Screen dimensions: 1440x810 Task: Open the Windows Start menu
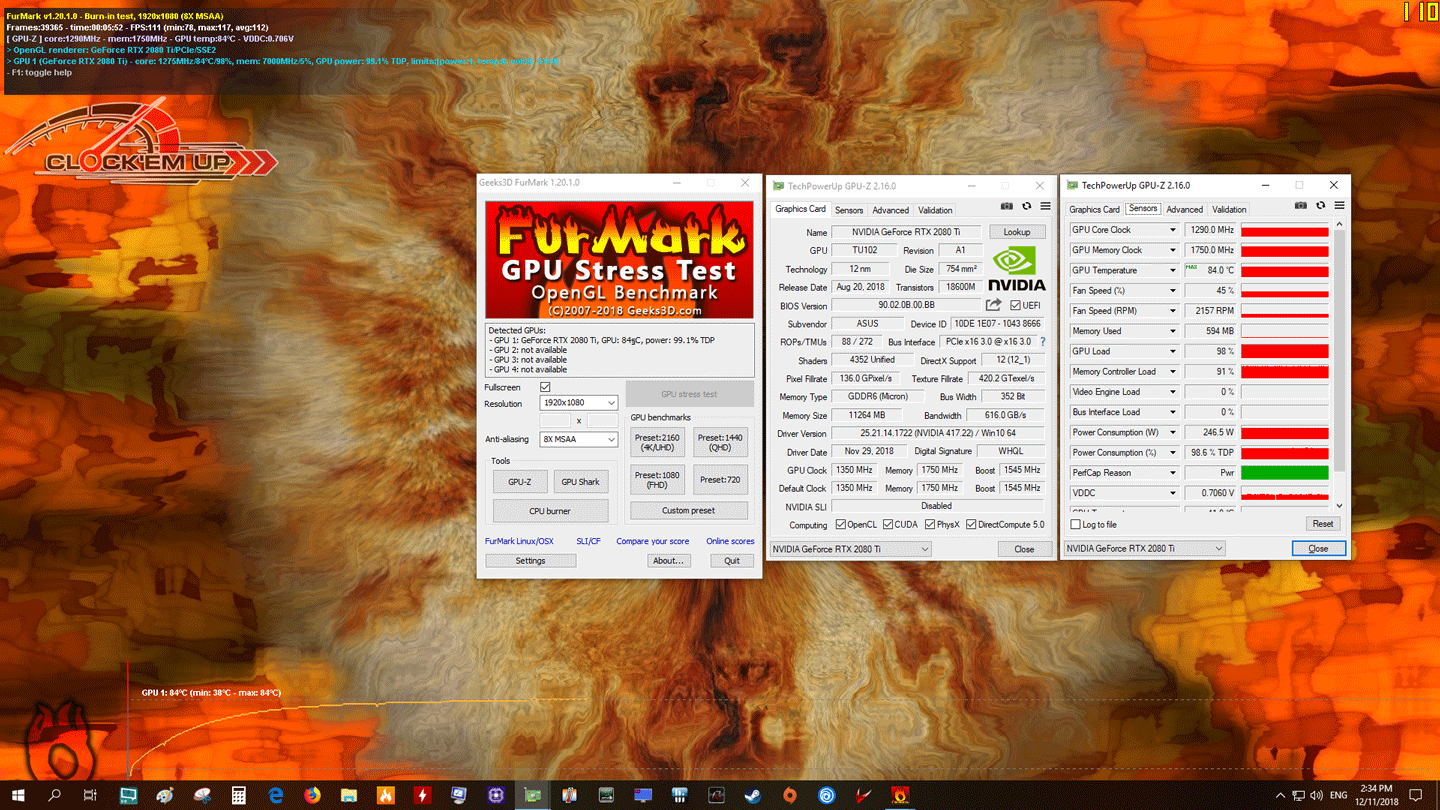point(19,795)
